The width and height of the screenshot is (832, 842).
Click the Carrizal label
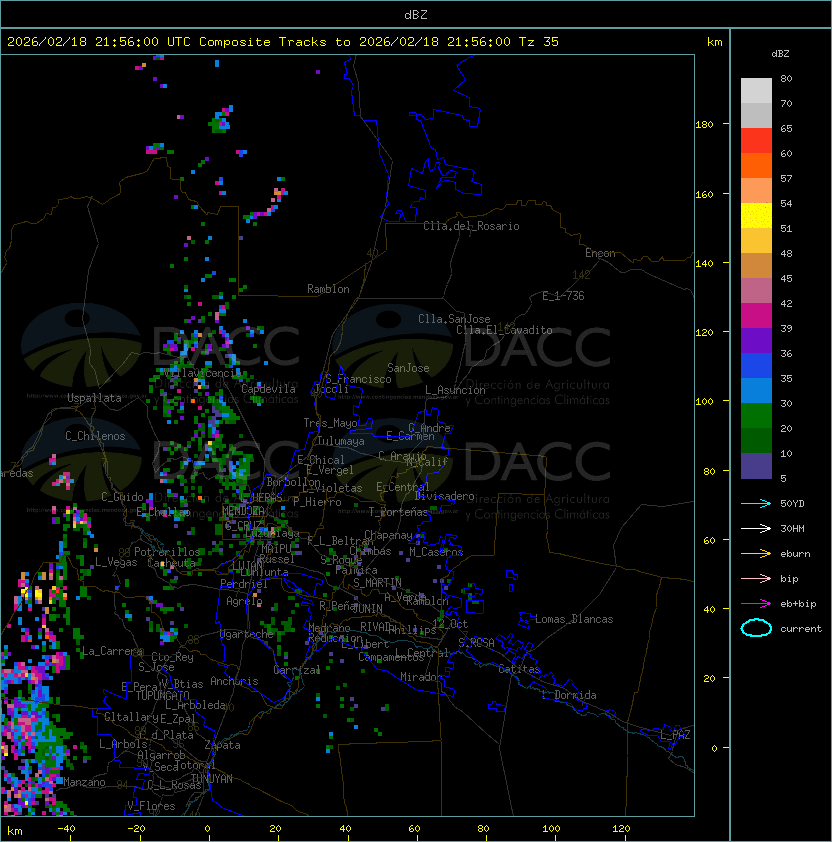[296, 670]
